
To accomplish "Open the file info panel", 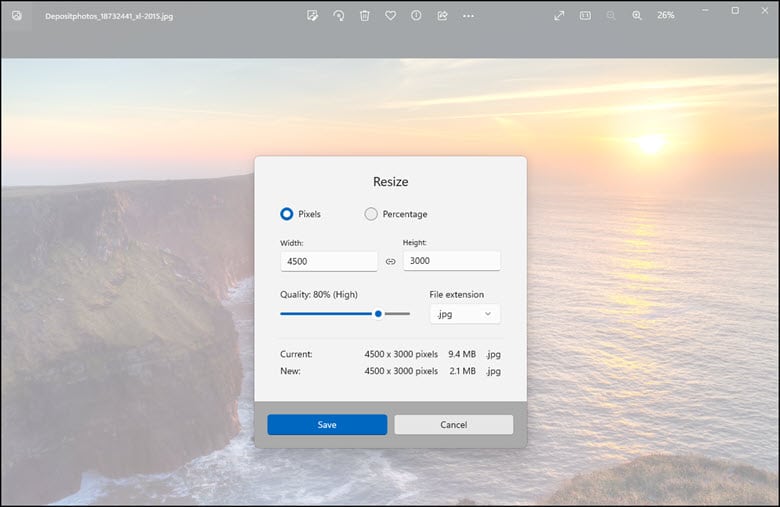I will click(x=416, y=15).
